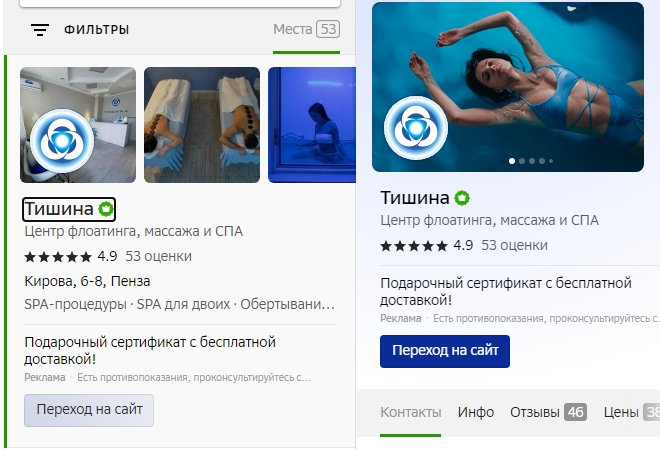Open the Инфо tab
This screenshot has width=660, height=450.
[x=476, y=412]
